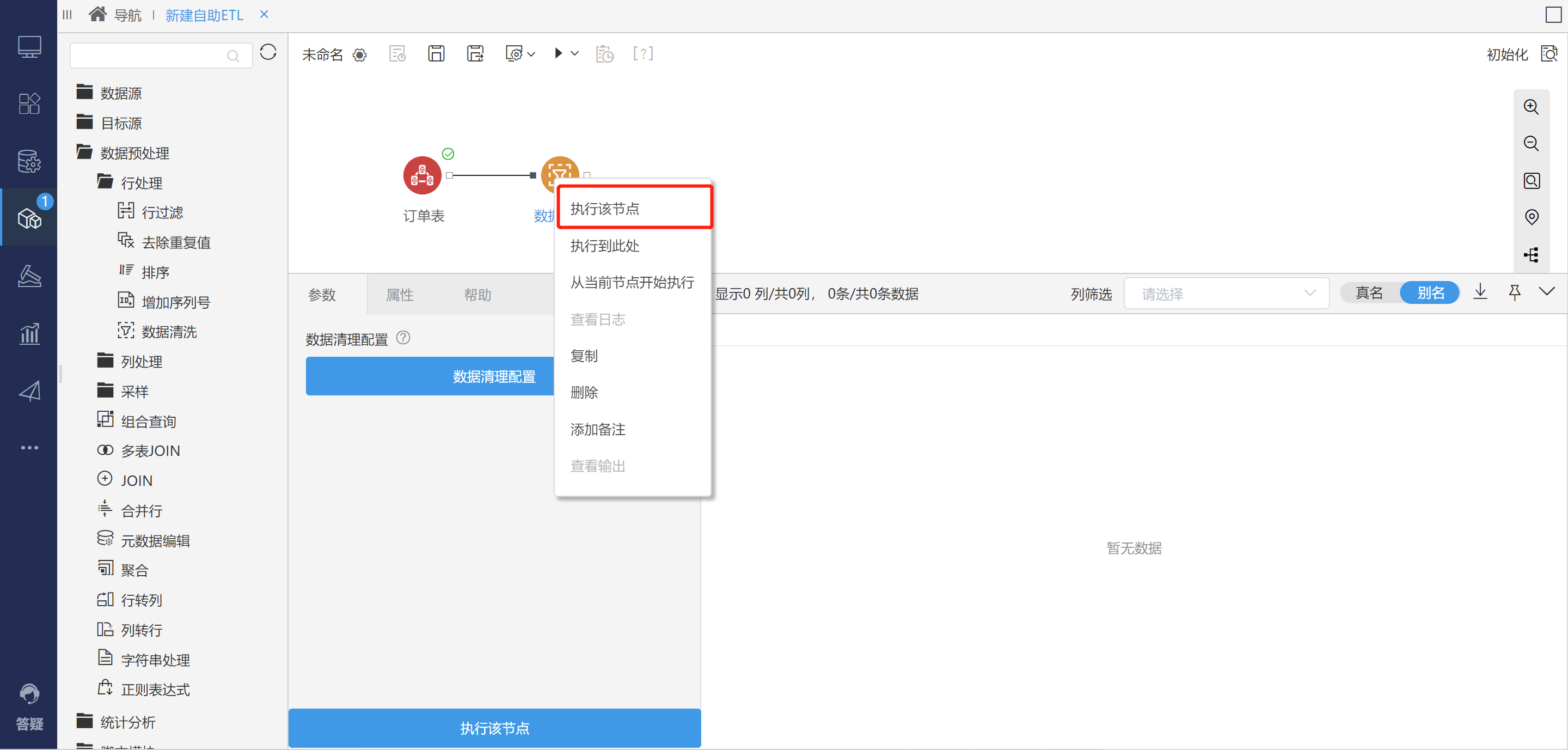Click the three dots more sidebar icon
The width and height of the screenshot is (1568, 750).
tap(29, 448)
